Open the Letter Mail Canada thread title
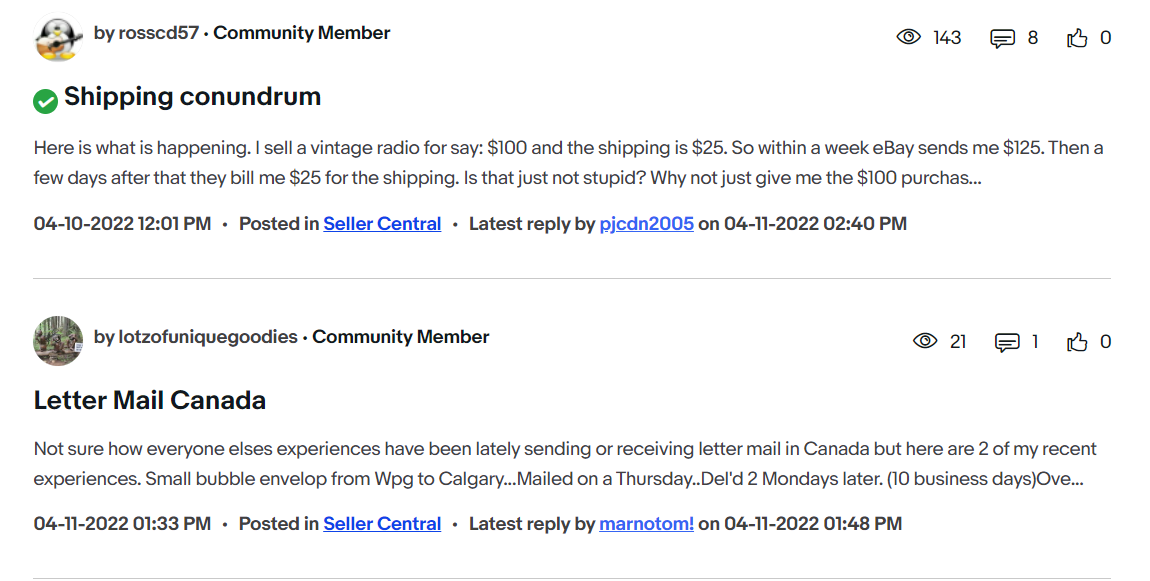 click(x=150, y=401)
